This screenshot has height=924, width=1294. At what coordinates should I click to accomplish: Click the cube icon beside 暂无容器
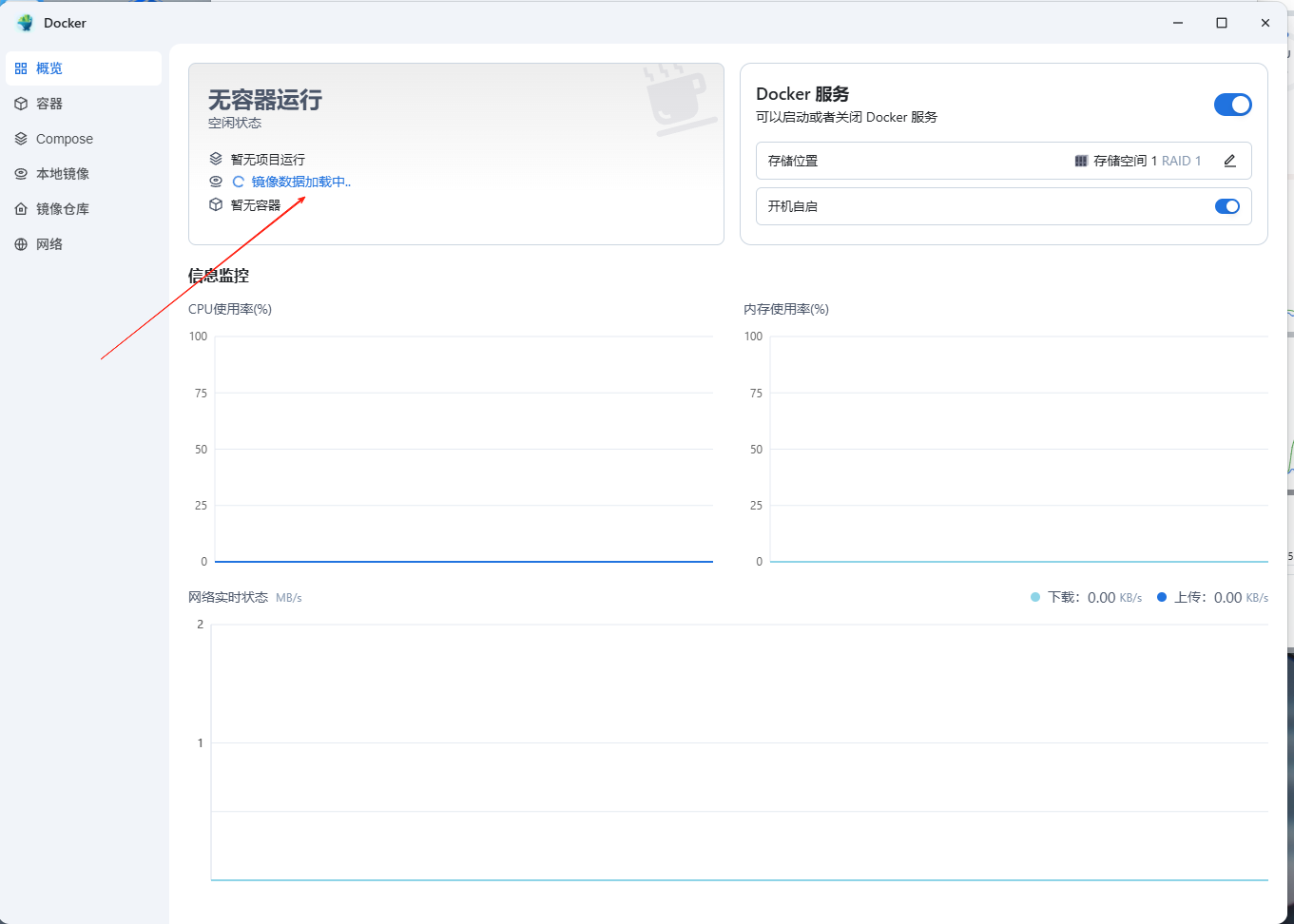[x=216, y=204]
